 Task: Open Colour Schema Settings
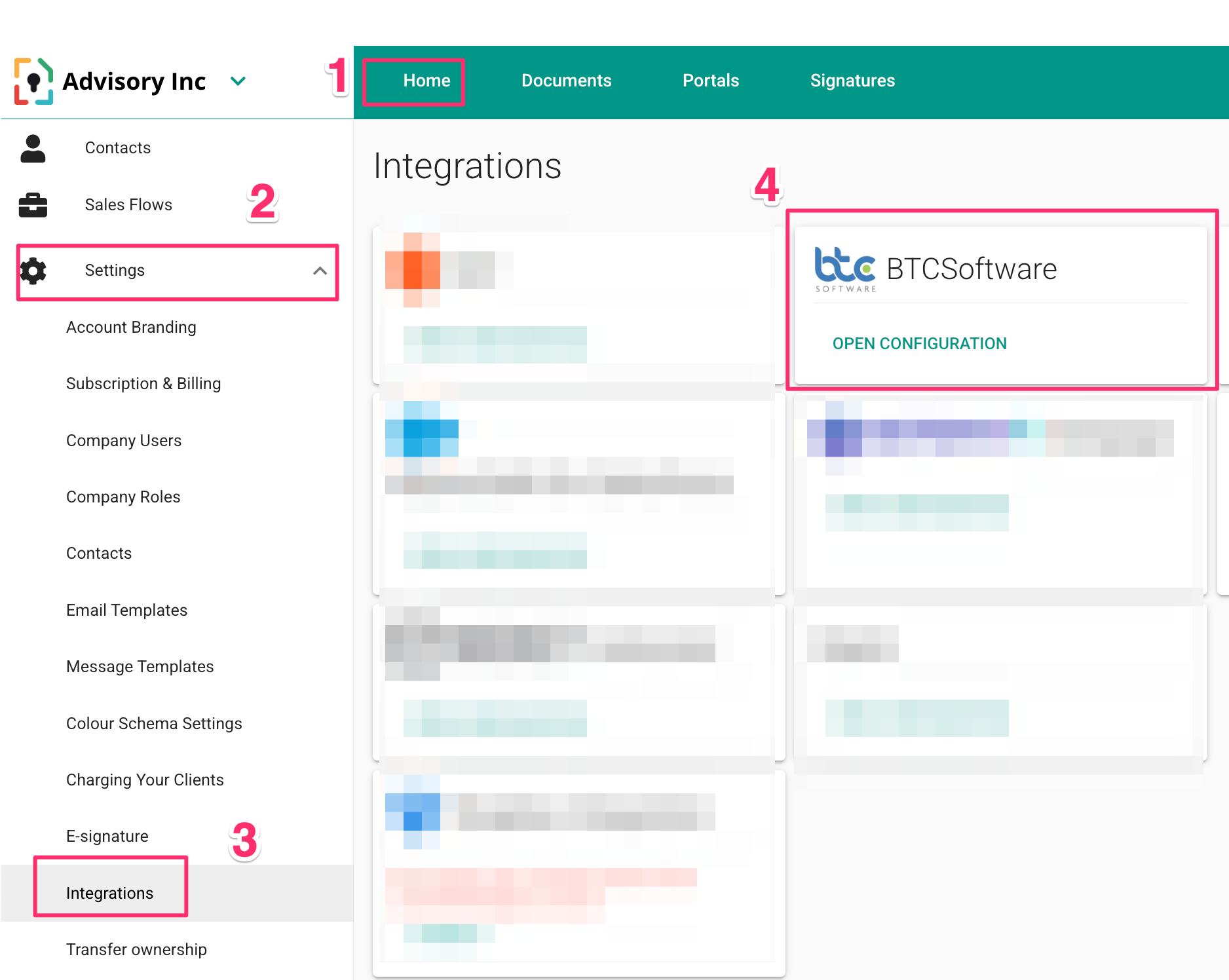click(x=154, y=723)
